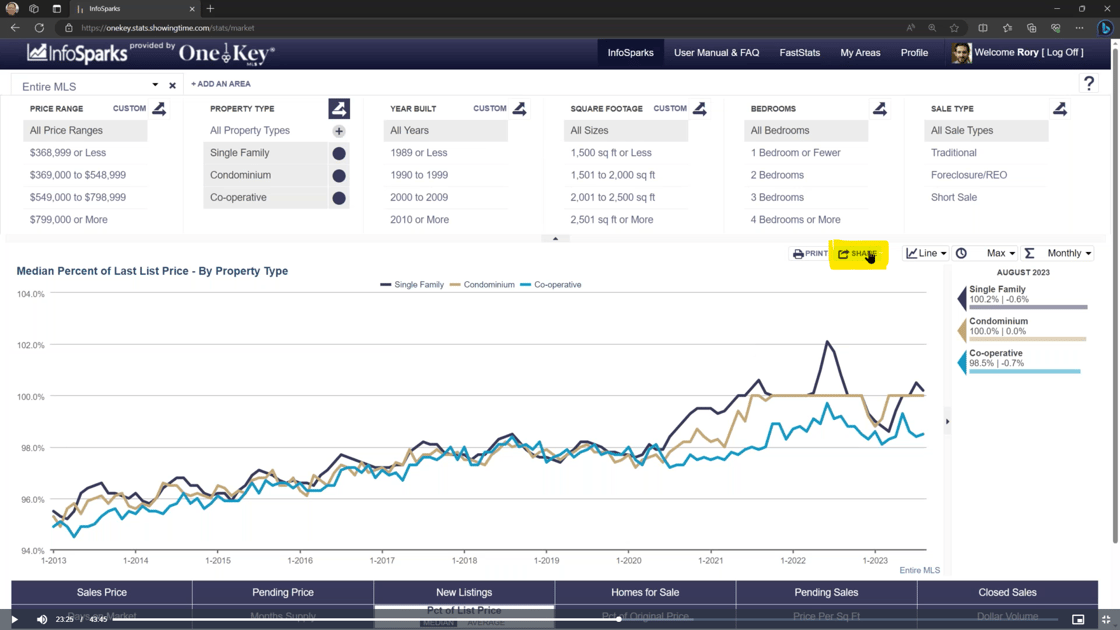Open My Areas in the top navigation
This screenshot has width=1120, height=630.
(860, 53)
